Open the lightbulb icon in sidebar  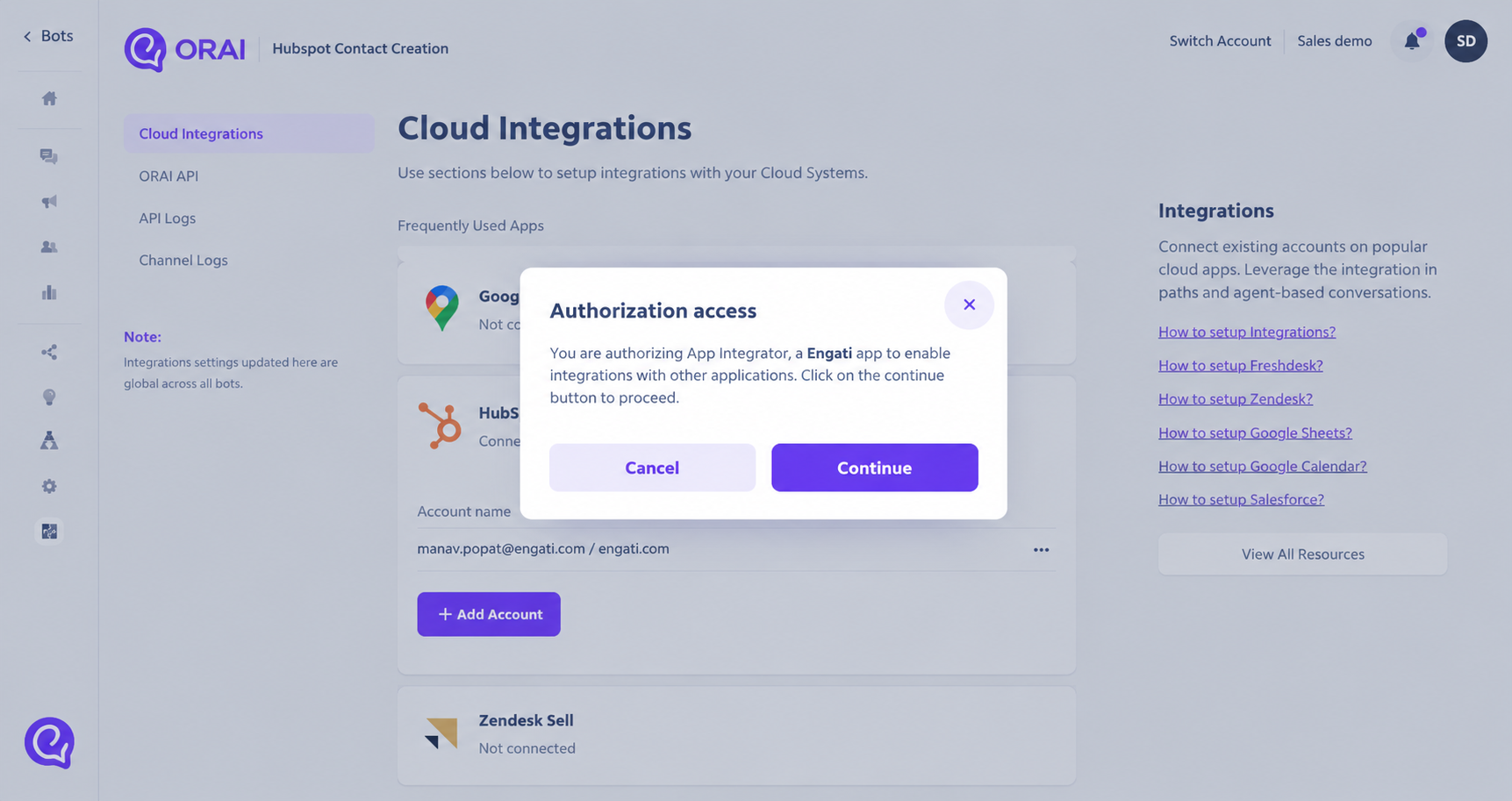49,397
